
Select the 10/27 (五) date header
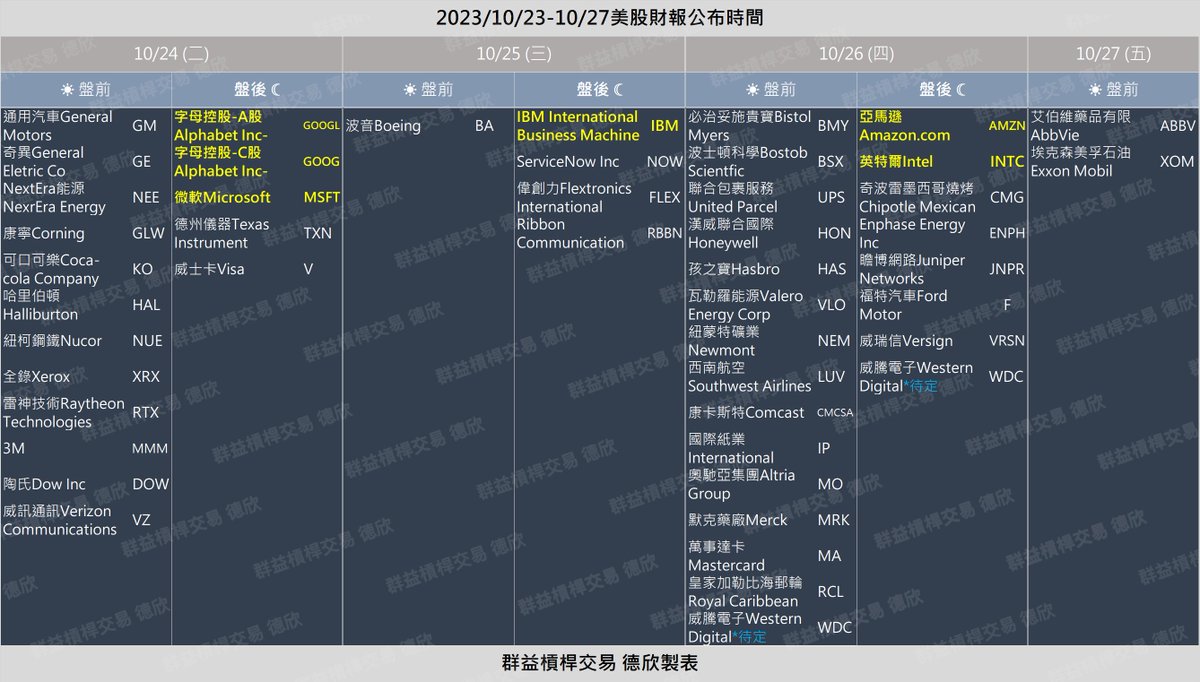tap(1114, 54)
